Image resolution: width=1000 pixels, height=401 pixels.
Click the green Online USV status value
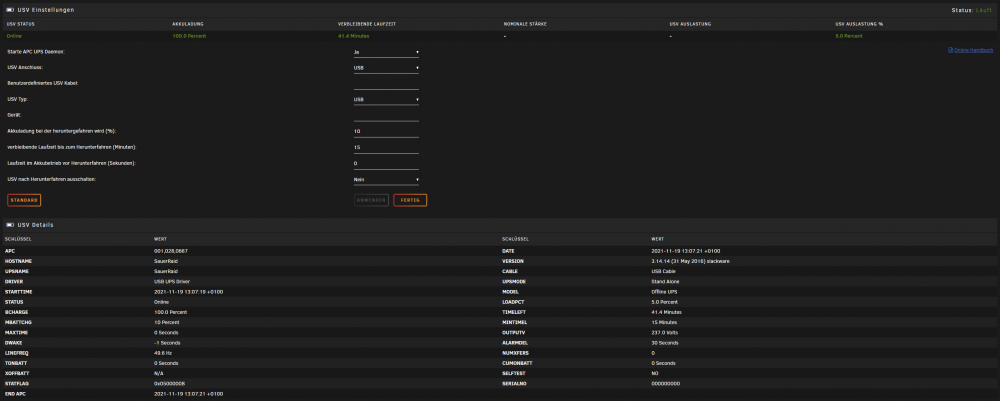(x=14, y=36)
